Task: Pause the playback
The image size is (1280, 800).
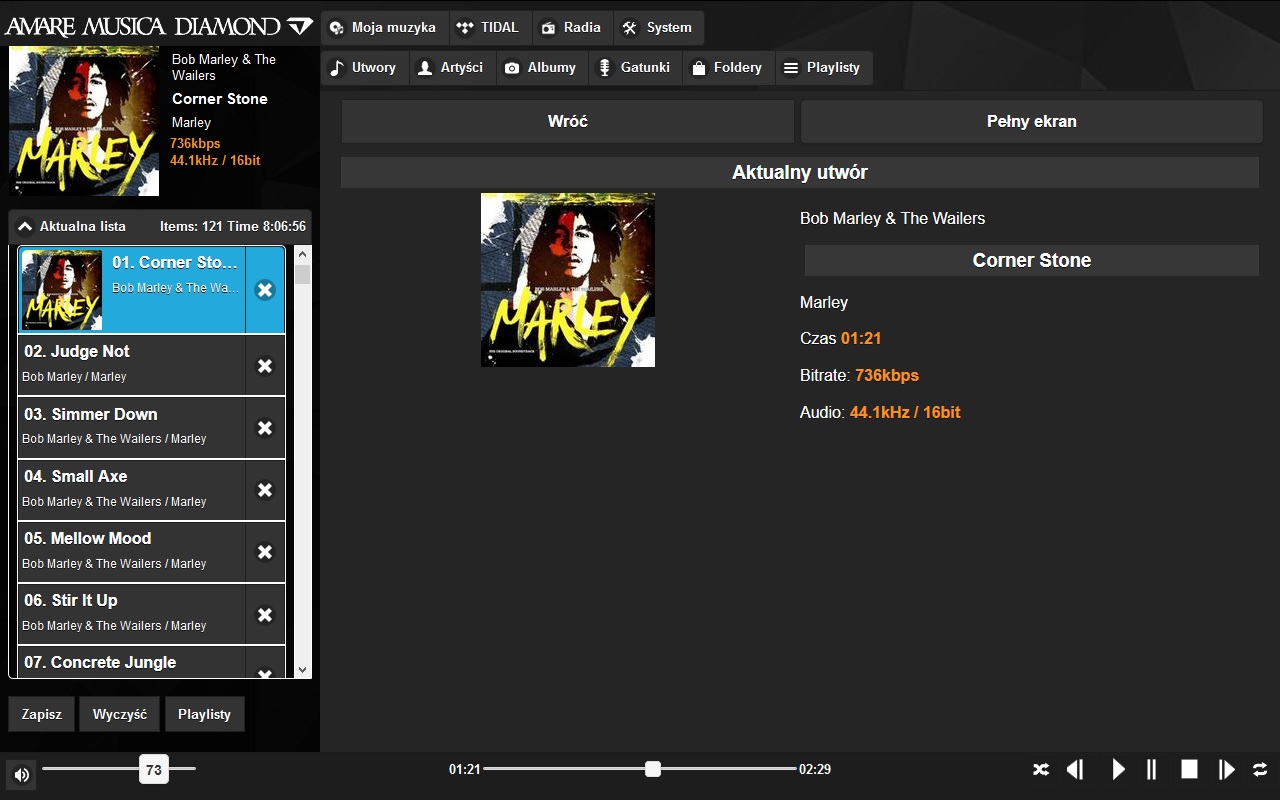Action: 1151,769
